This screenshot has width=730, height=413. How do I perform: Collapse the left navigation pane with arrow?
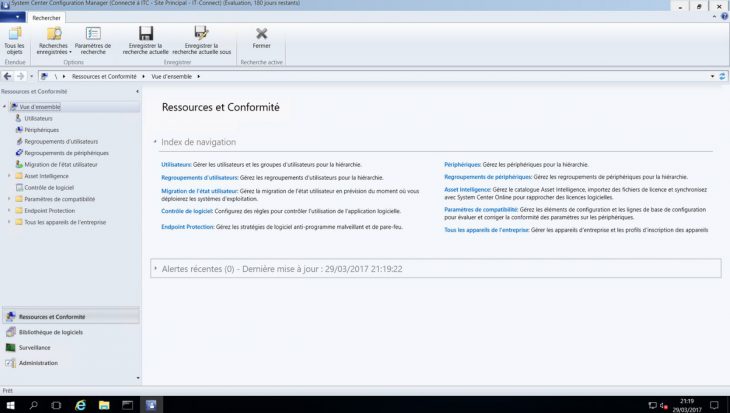[x=137, y=91]
